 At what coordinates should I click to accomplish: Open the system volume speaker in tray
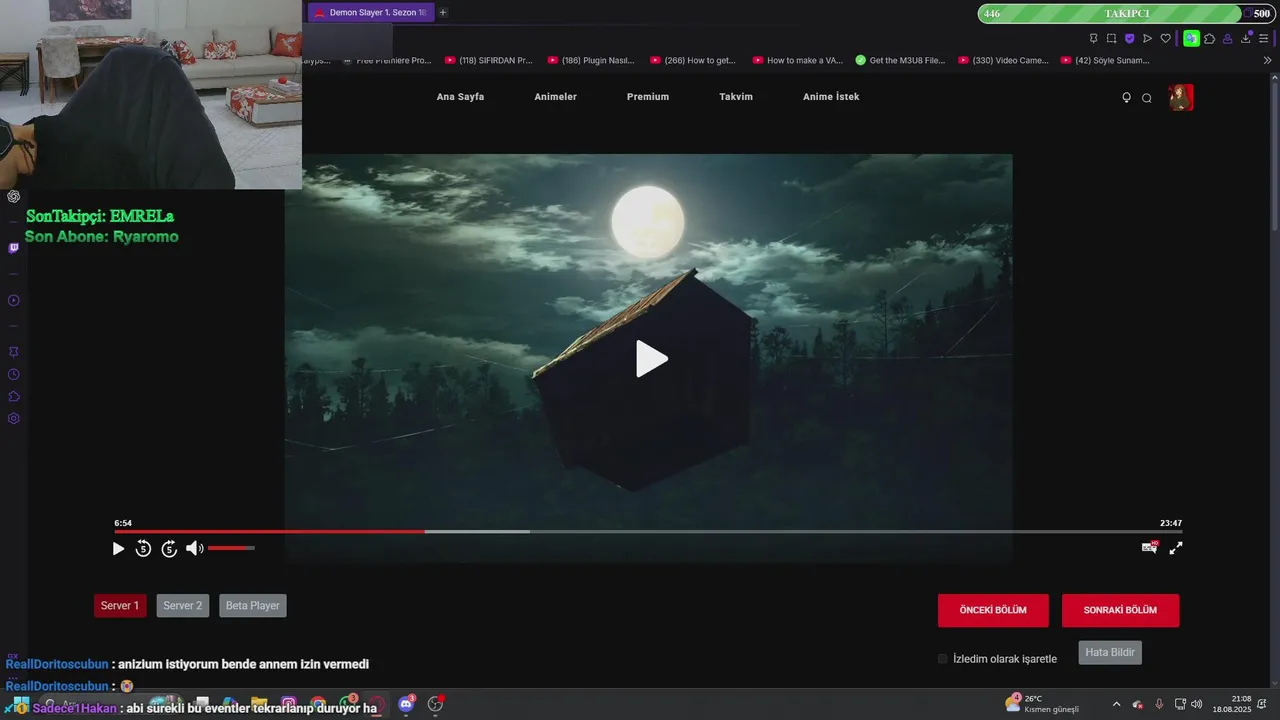click(x=1197, y=705)
